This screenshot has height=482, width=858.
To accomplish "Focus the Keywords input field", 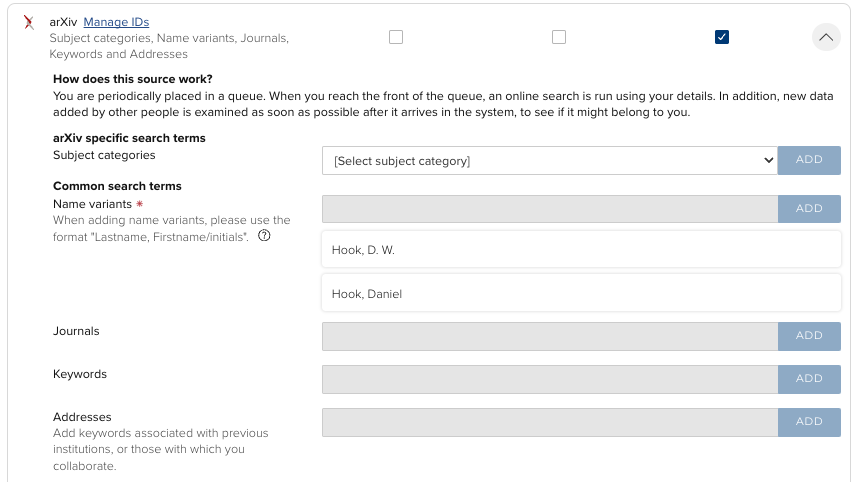I will point(549,379).
